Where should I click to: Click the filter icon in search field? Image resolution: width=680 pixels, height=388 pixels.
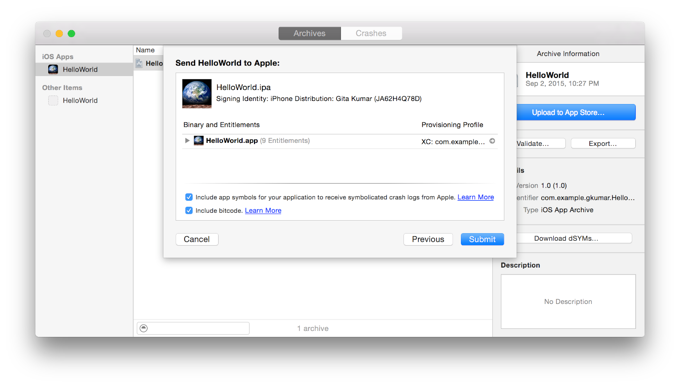(x=144, y=328)
